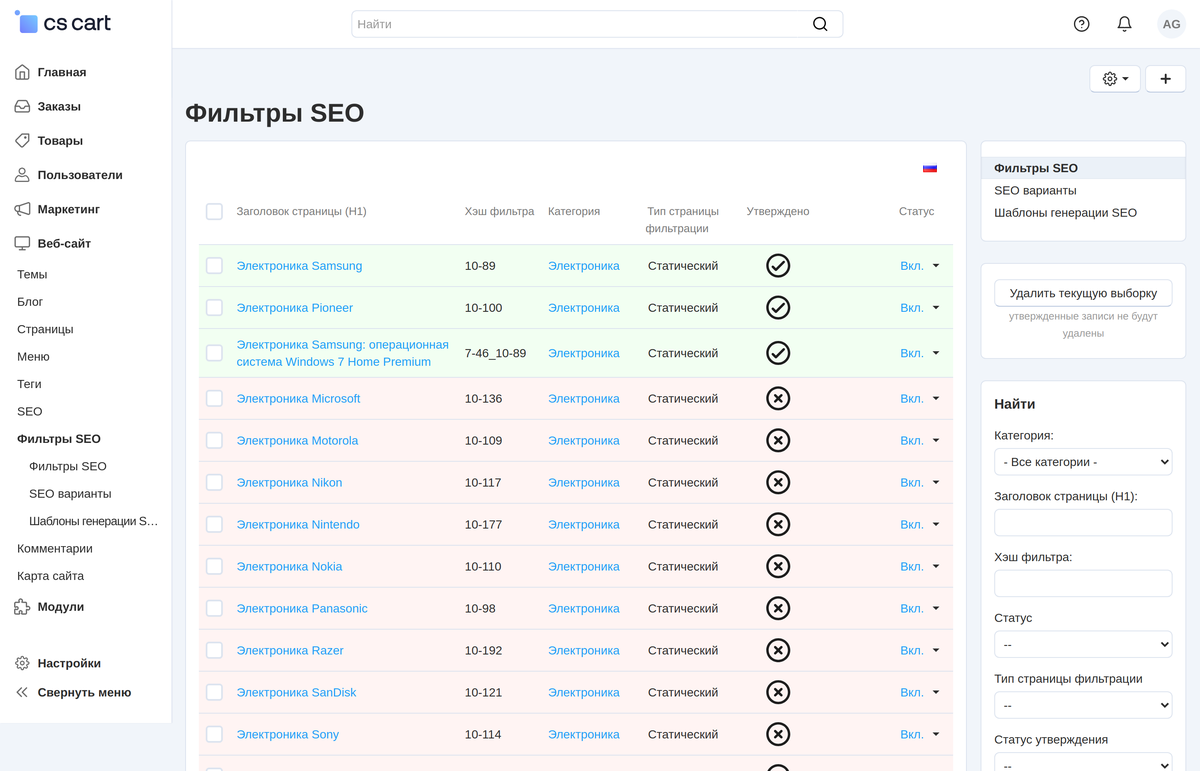Open Темы in the sidebar

pos(32,274)
